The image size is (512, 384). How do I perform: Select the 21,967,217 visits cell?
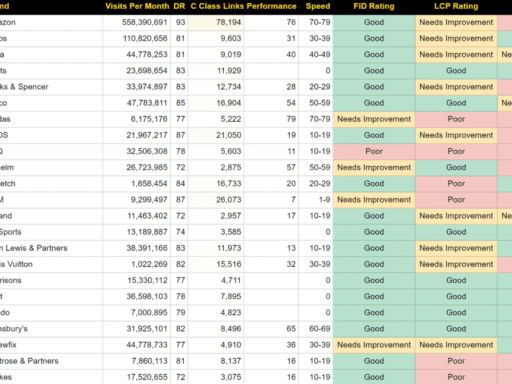[137, 135]
